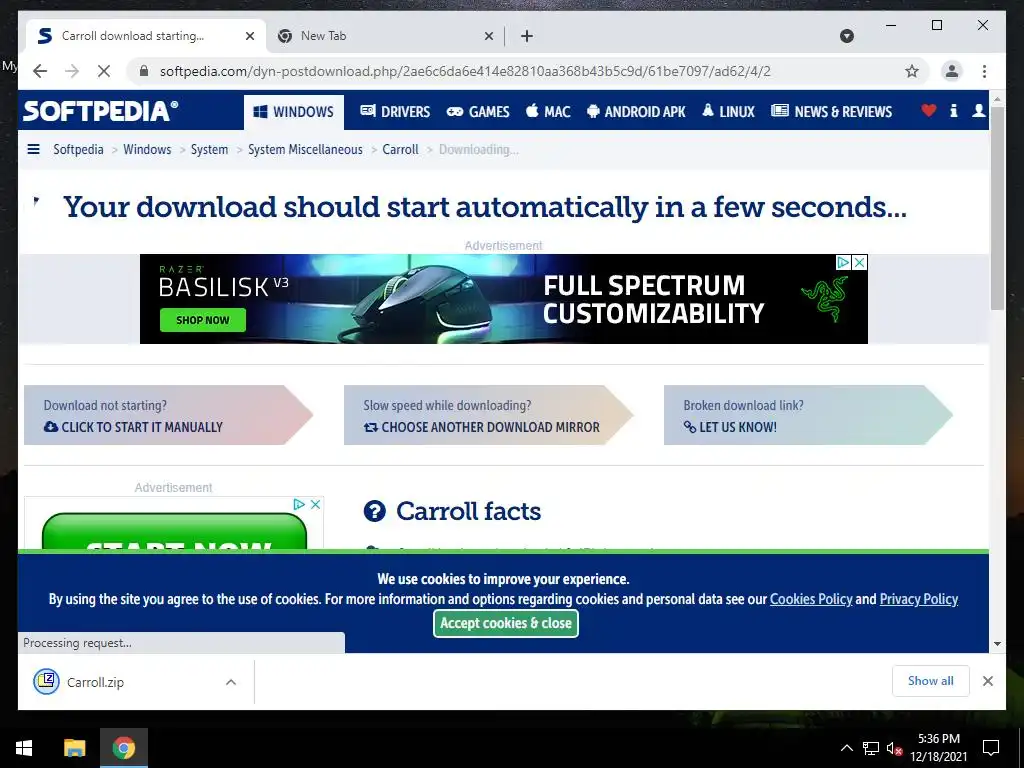Click the Carroll breadcrumb link
This screenshot has width=1024, height=768.
tap(400, 150)
